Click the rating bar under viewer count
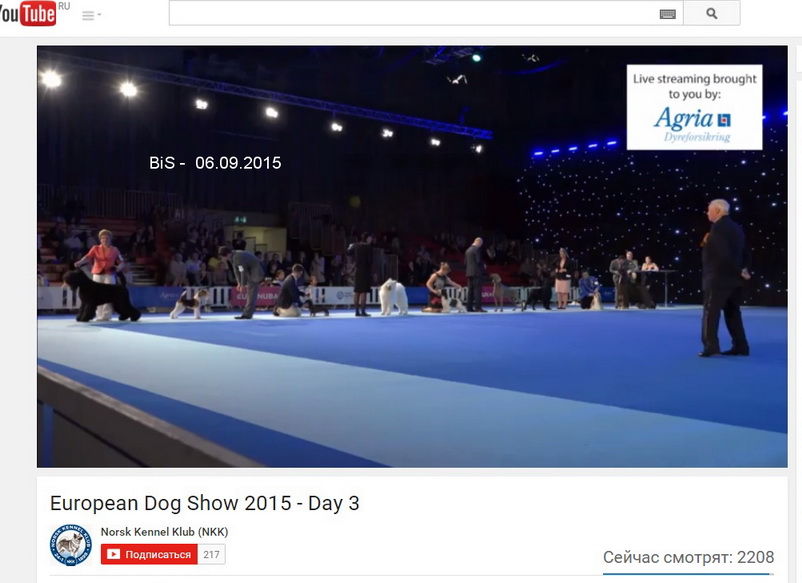Screen dimensions: 802x583 (688, 574)
